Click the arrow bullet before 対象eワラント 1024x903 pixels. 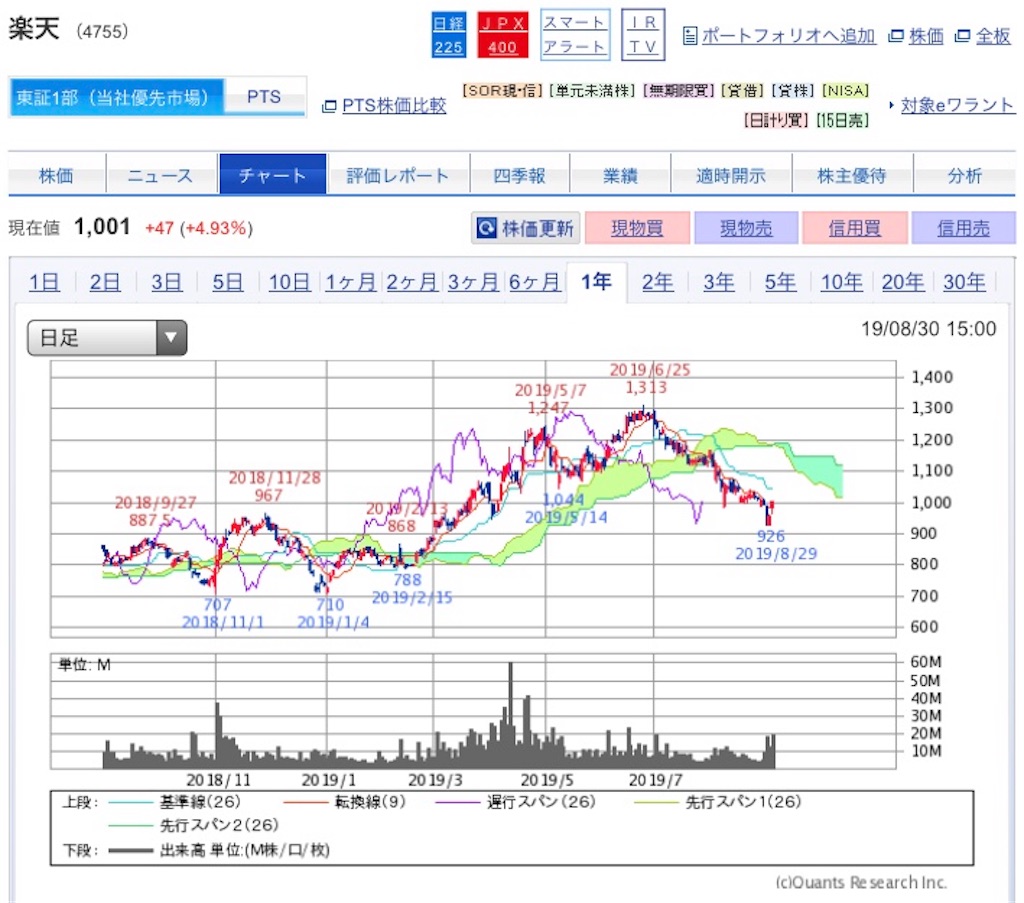coord(891,105)
